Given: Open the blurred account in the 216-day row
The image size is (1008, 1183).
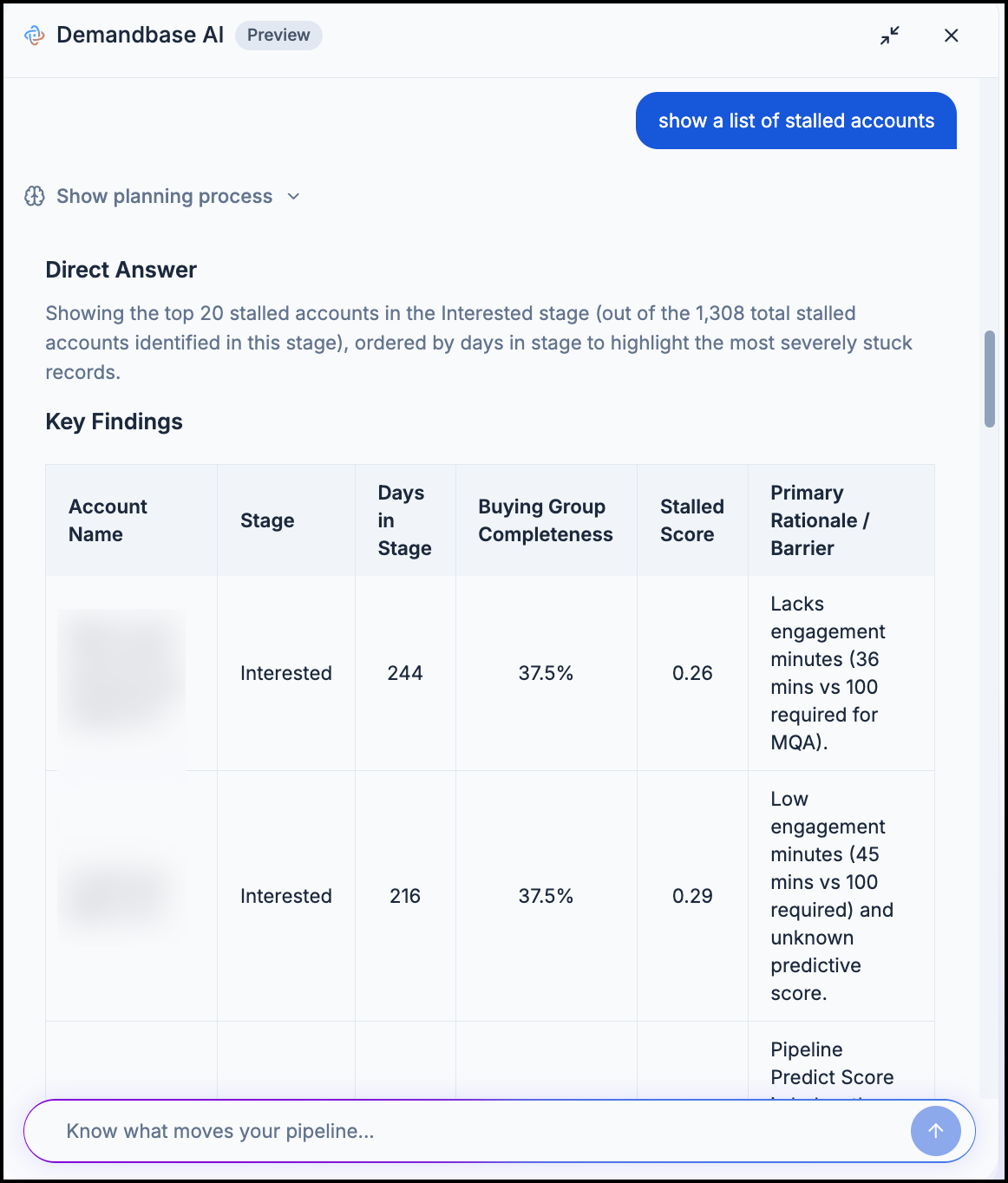Looking at the screenshot, I should (121, 896).
